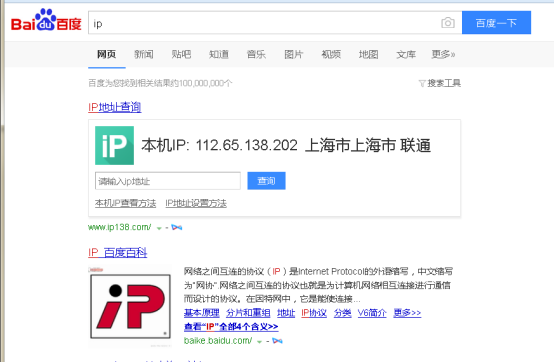The image size is (554, 363).
Task: Switch to the 新闻 tab
Action: [144, 54]
